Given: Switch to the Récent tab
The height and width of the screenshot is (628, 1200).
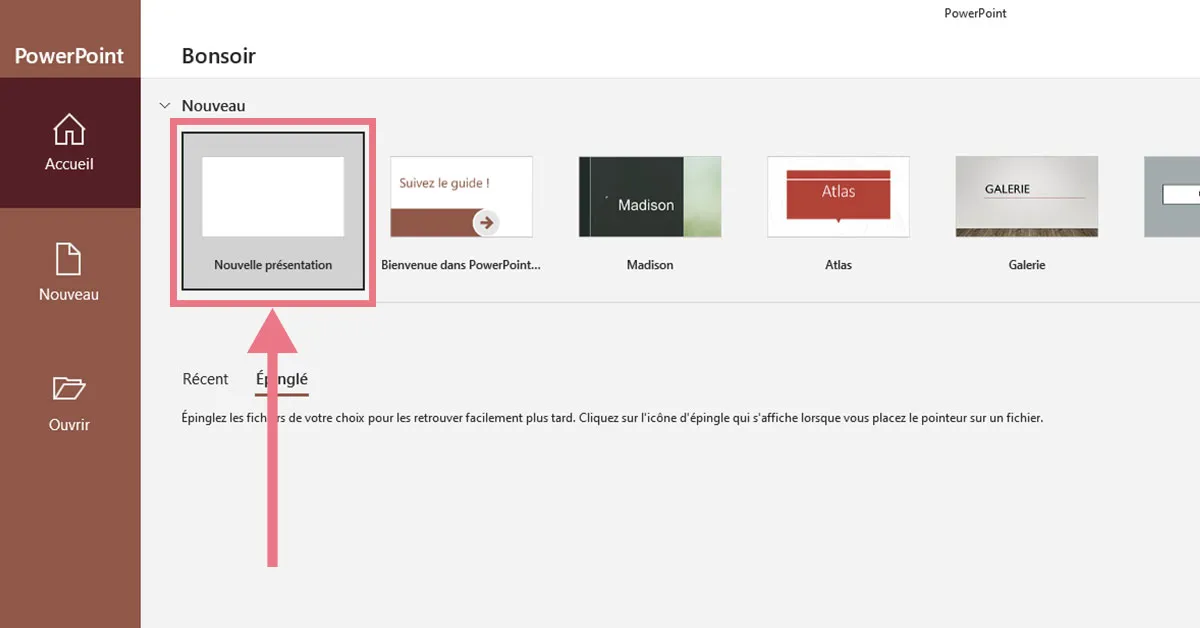Looking at the screenshot, I should coord(205,379).
